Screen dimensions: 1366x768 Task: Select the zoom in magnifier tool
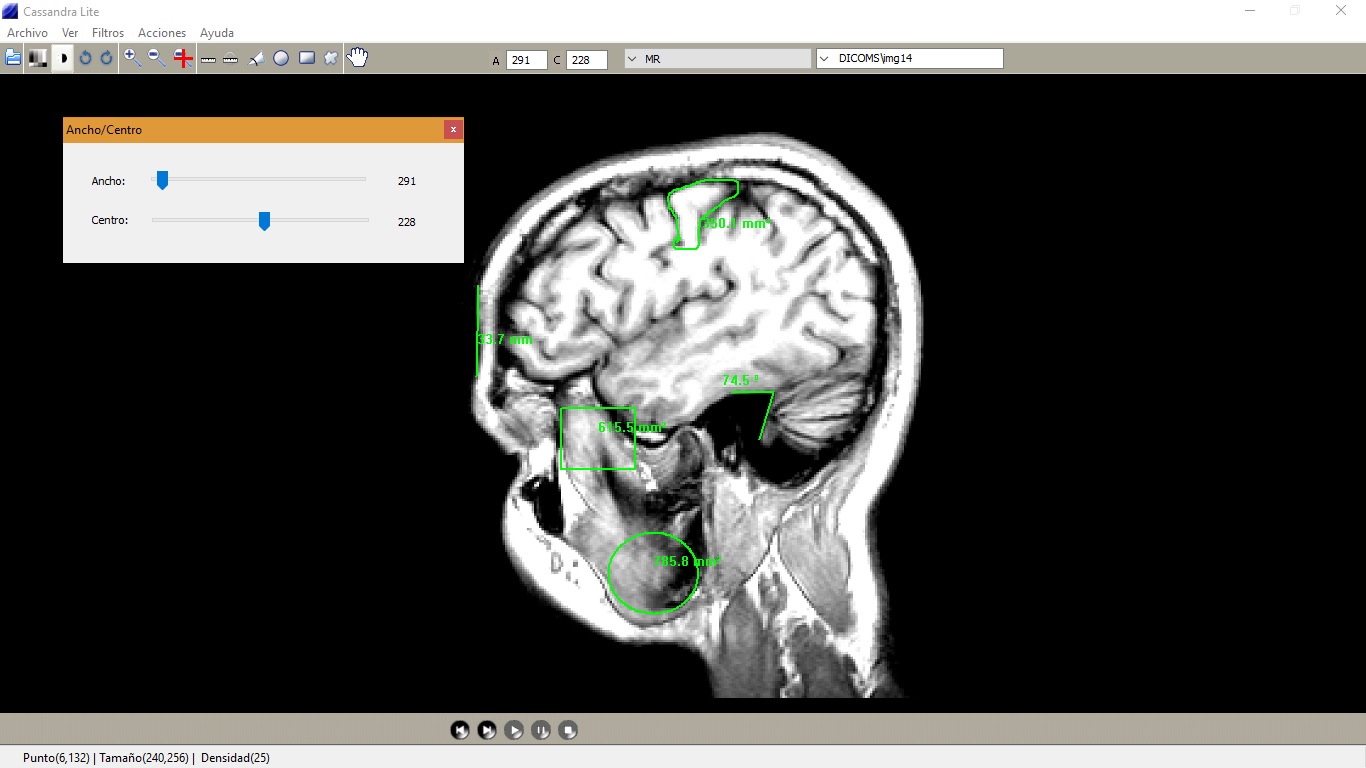[x=132, y=59]
